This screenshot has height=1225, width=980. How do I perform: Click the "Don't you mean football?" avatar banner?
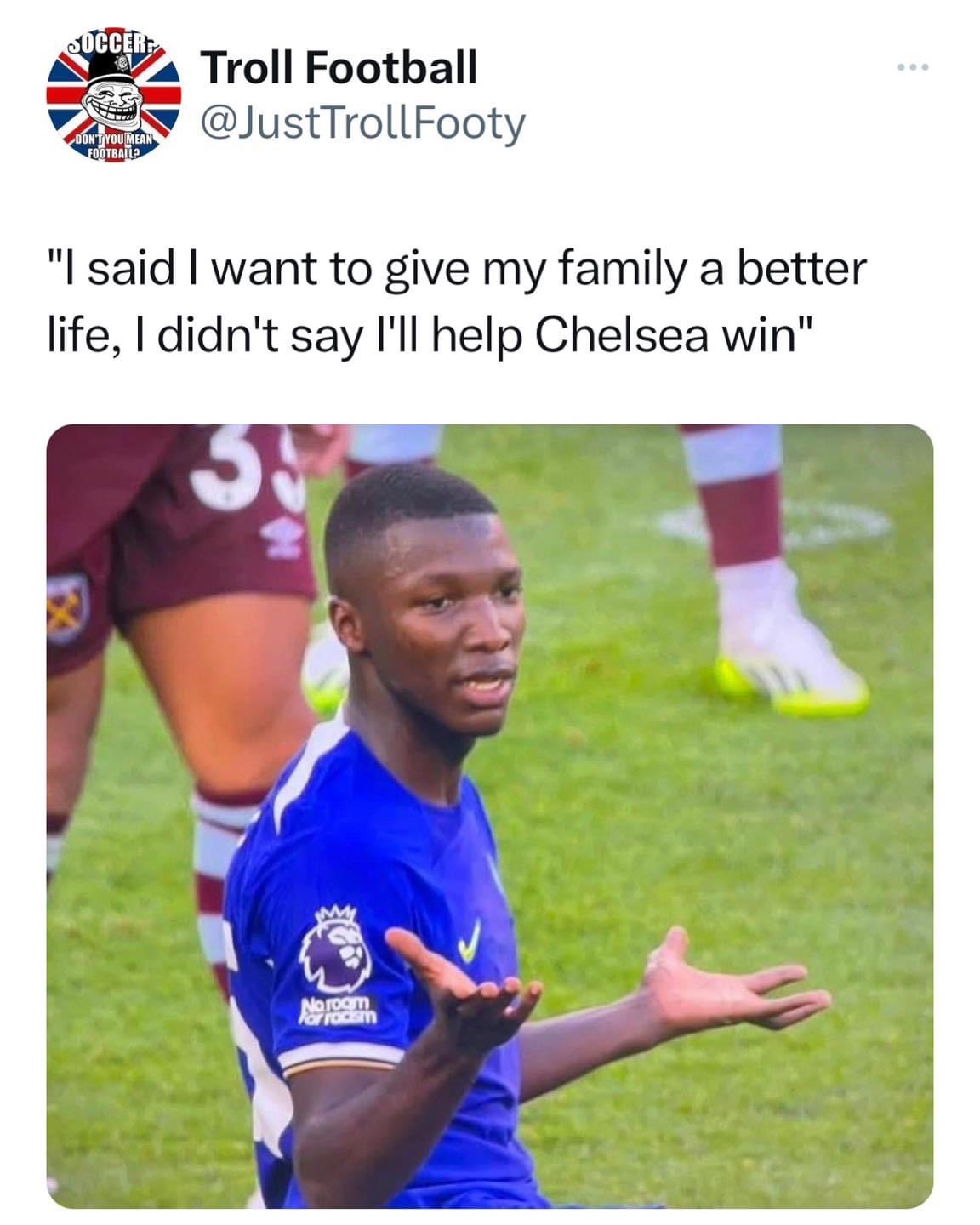(112, 146)
